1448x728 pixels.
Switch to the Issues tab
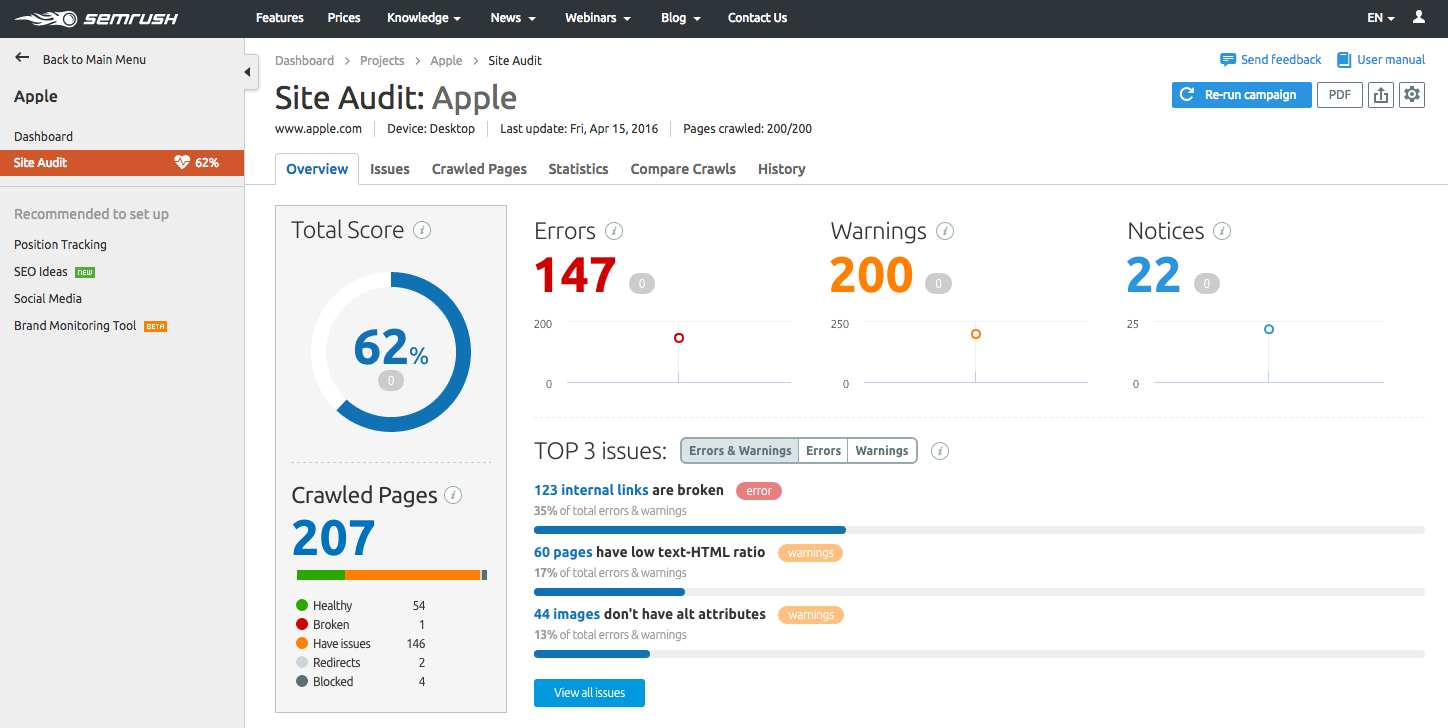tap(390, 169)
